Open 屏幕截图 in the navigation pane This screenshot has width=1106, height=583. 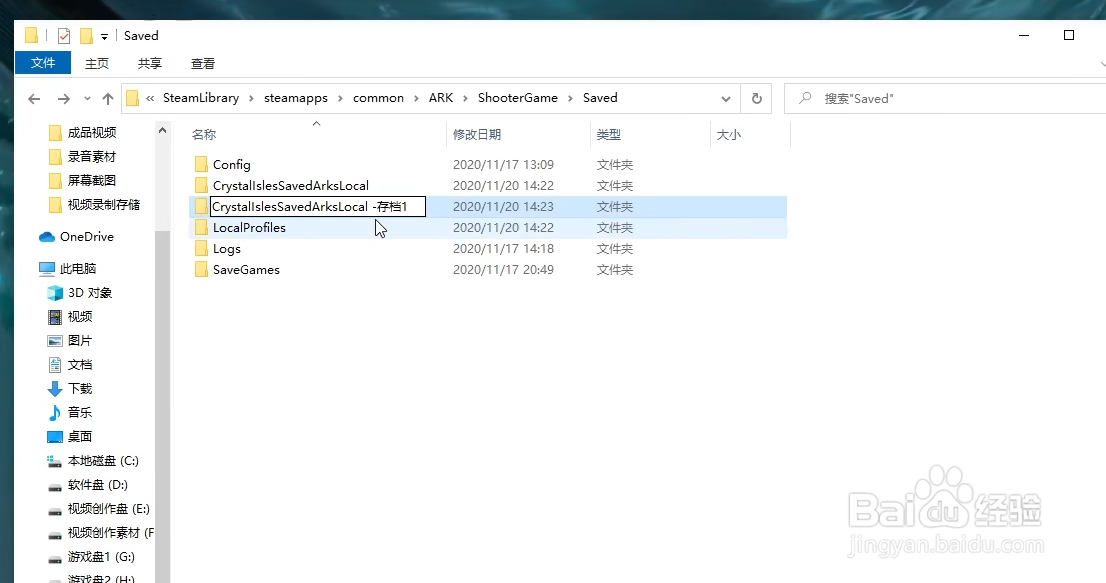(x=92, y=180)
